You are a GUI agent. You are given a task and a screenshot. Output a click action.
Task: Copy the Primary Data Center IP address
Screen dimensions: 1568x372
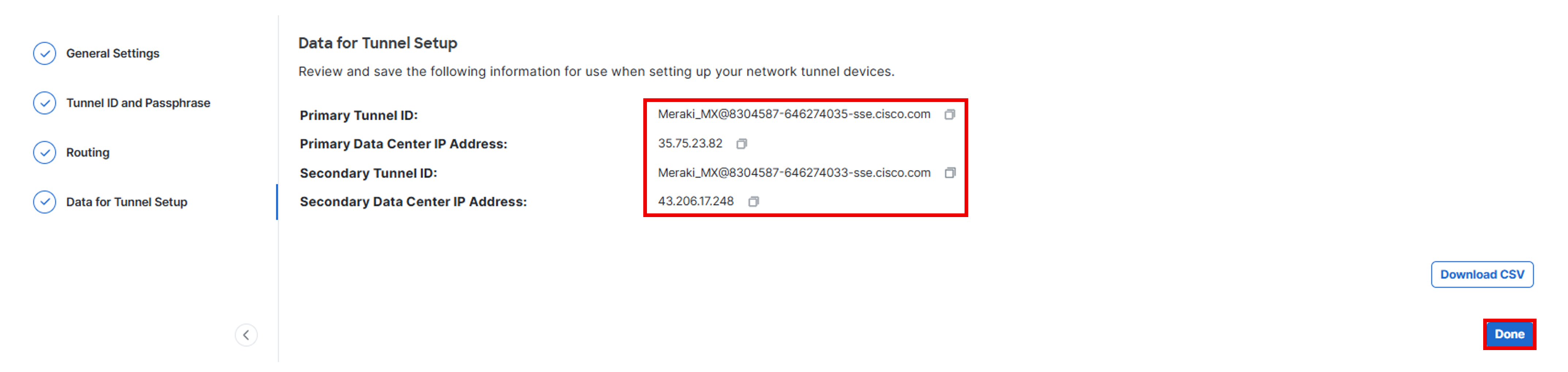(x=741, y=144)
